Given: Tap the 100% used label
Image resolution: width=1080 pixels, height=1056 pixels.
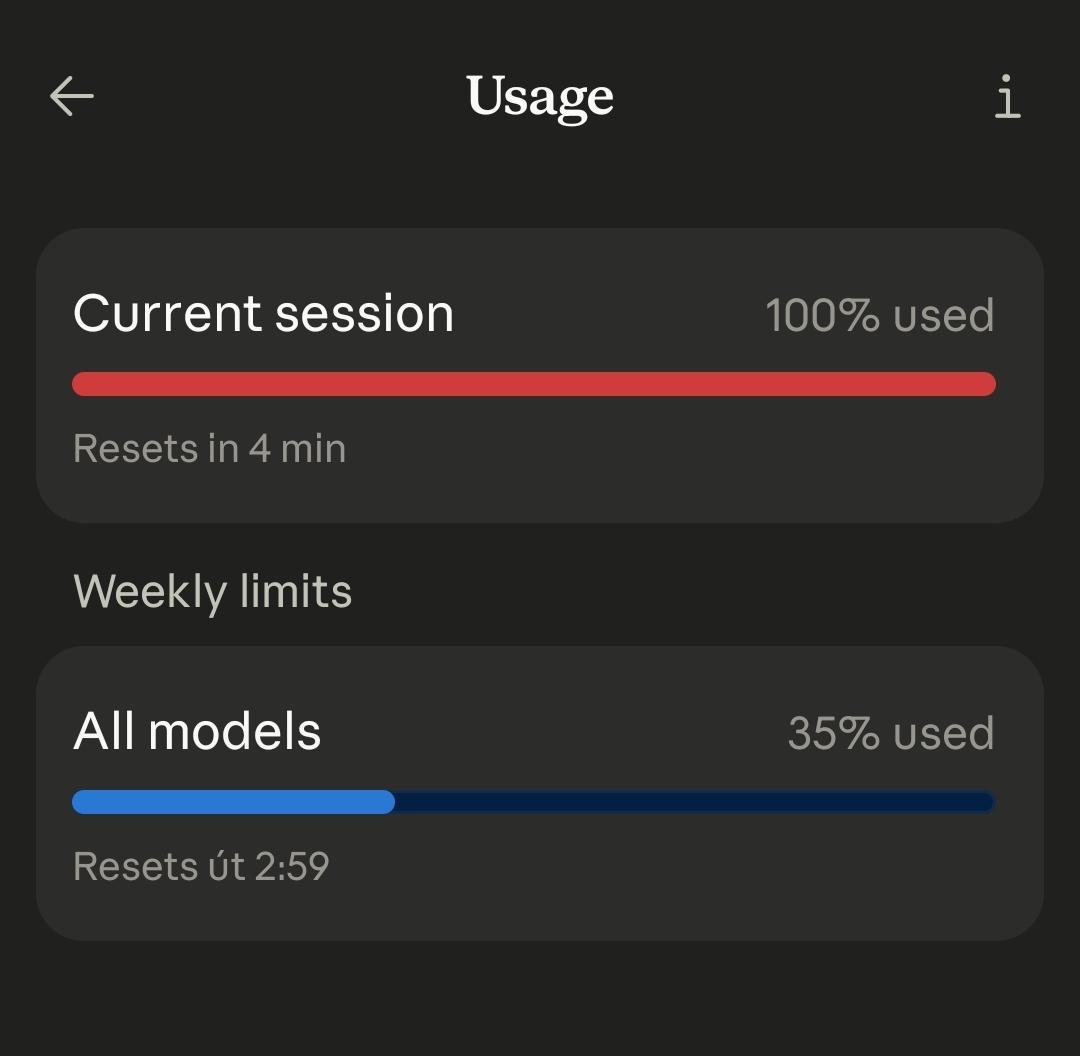Looking at the screenshot, I should [x=880, y=315].
